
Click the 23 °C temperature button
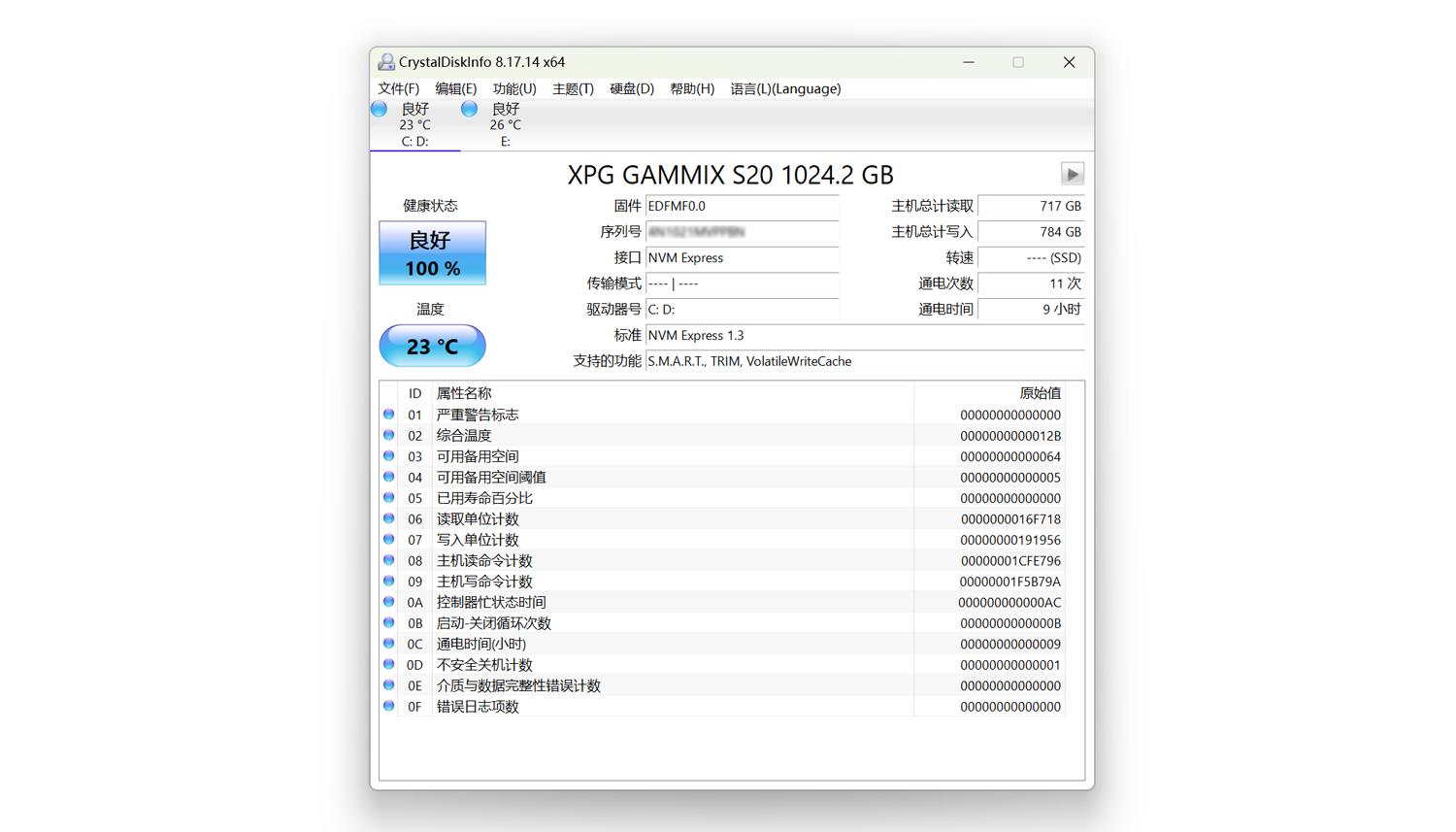pos(432,346)
